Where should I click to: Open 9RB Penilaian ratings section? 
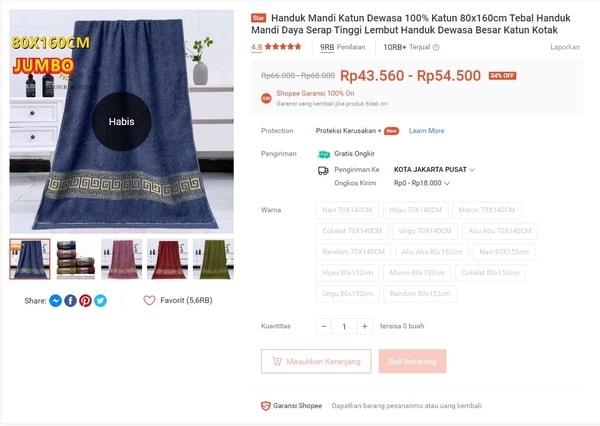tap(342, 47)
